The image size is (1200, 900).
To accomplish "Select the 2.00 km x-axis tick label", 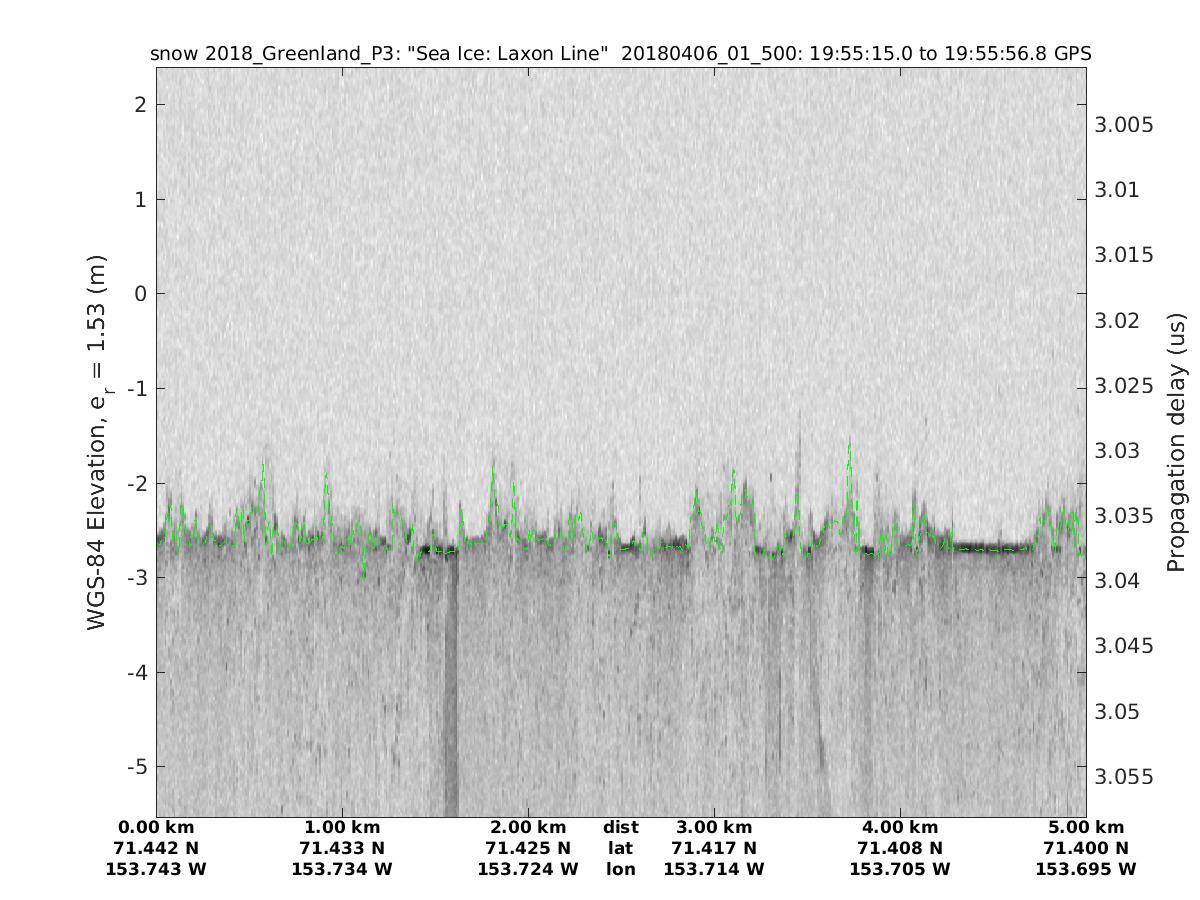I will pyautogui.click(x=528, y=827).
